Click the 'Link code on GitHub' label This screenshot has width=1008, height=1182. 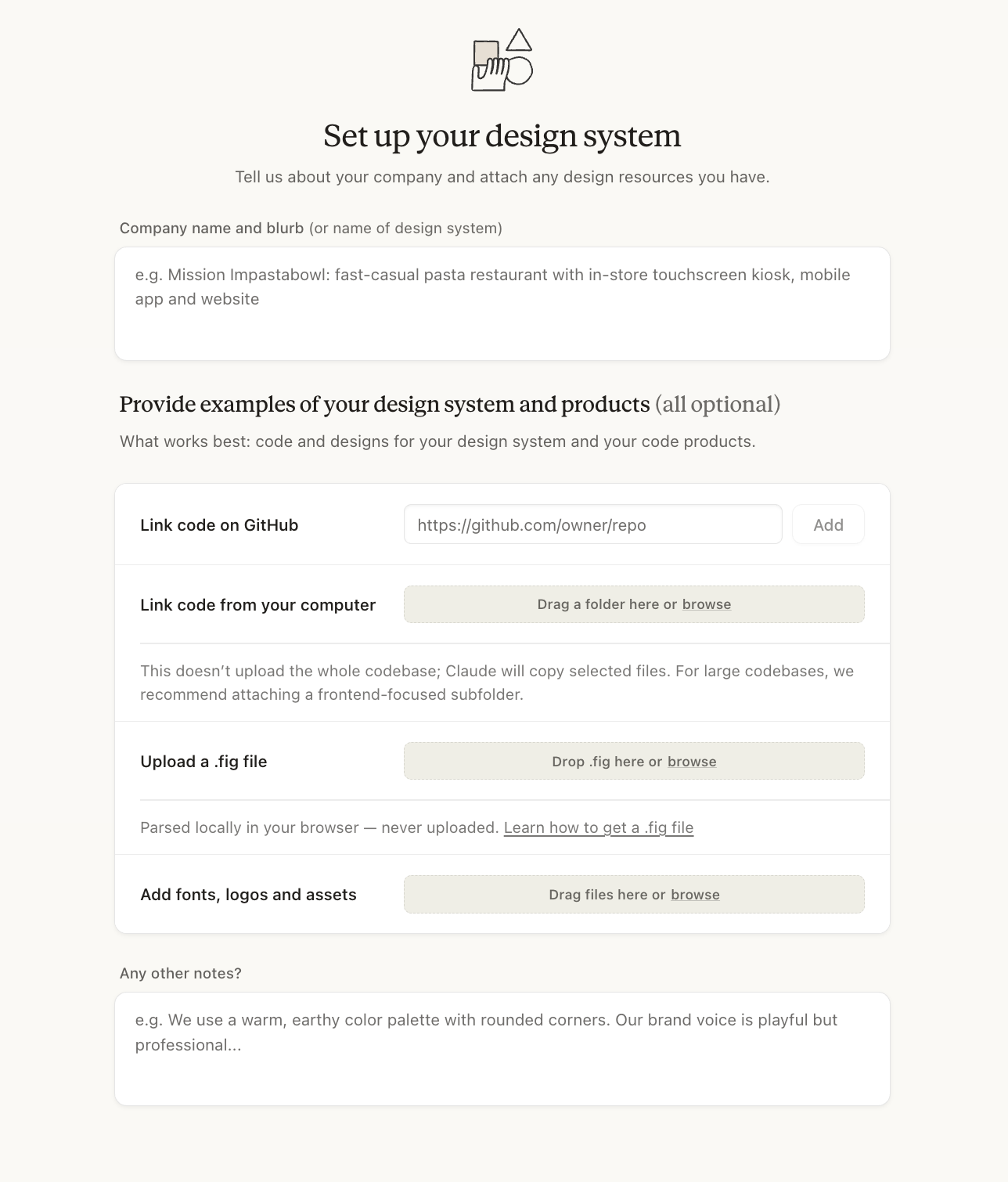(x=219, y=525)
